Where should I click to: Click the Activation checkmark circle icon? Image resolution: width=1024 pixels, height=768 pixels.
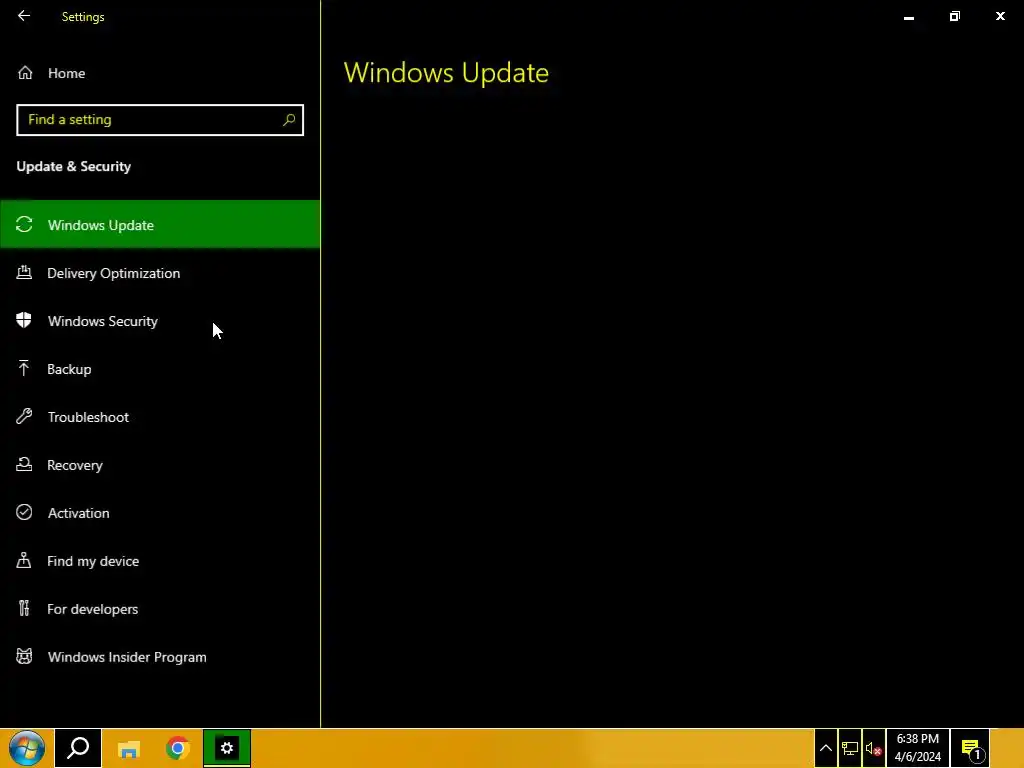point(24,512)
